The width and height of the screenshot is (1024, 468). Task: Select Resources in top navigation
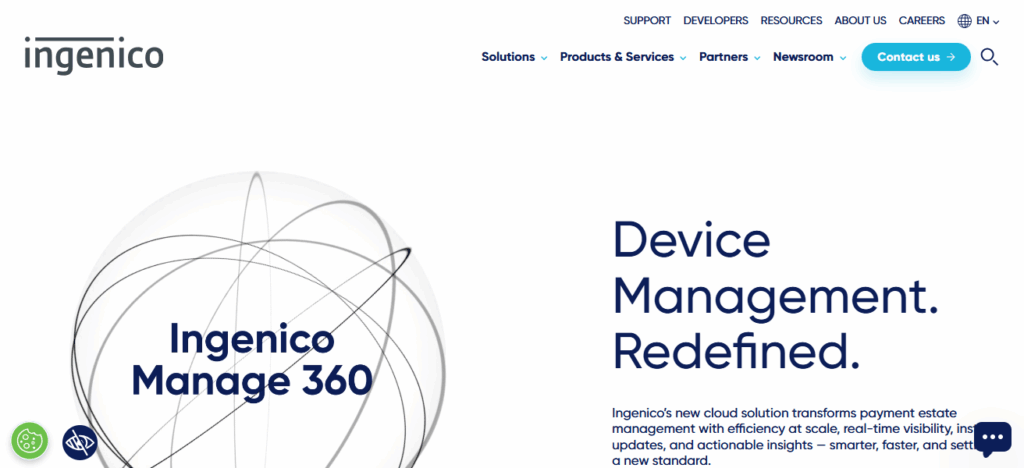[791, 20]
